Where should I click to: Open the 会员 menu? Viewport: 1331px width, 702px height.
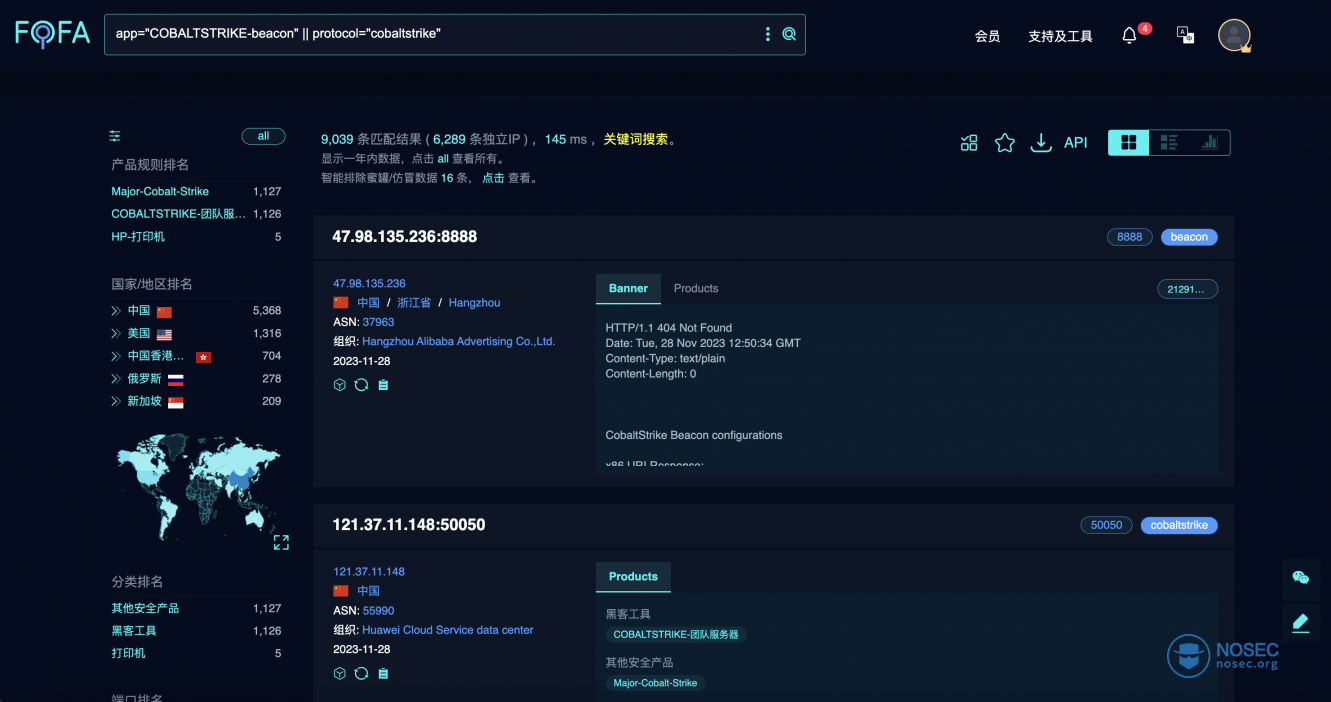point(987,36)
